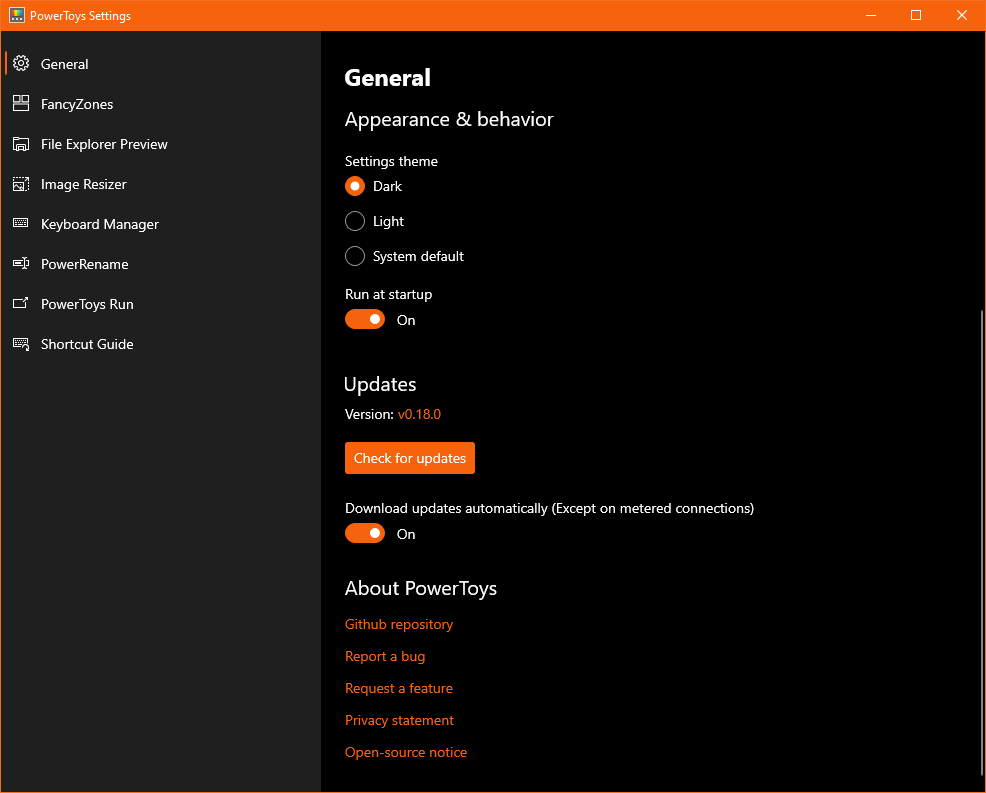The width and height of the screenshot is (986, 793).
Task: Open Request a feature link
Action: pyautogui.click(x=399, y=688)
